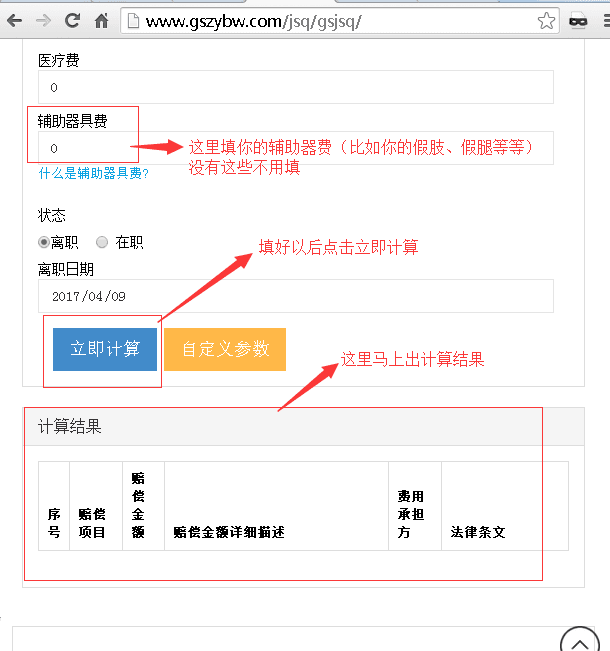This screenshot has height=651, width=610.
Task: Select the 在职 radio button
Action: tap(102, 242)
